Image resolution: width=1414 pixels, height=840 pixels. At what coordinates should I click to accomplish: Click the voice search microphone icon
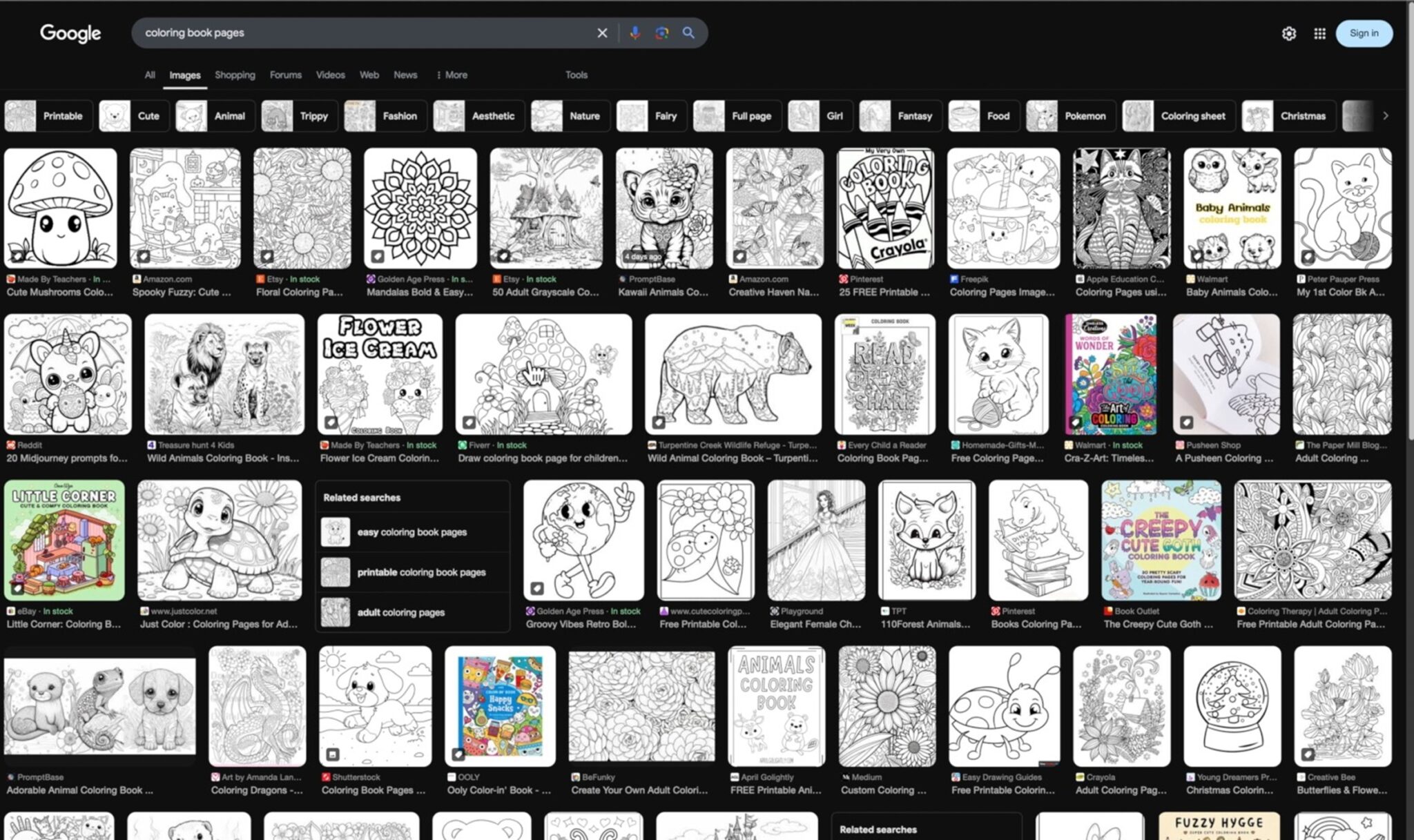pyautogui.click(x=635, y=32)
